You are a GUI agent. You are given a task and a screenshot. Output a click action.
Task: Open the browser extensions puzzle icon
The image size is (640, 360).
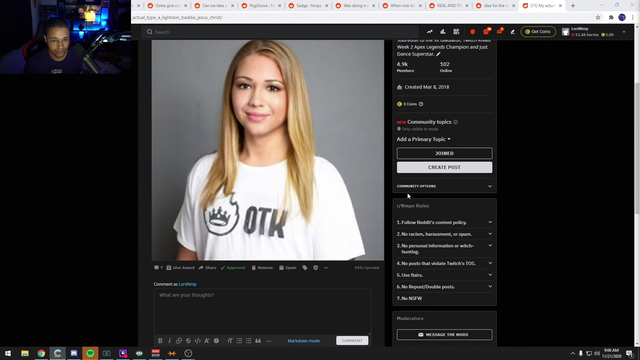click(611, 18)
